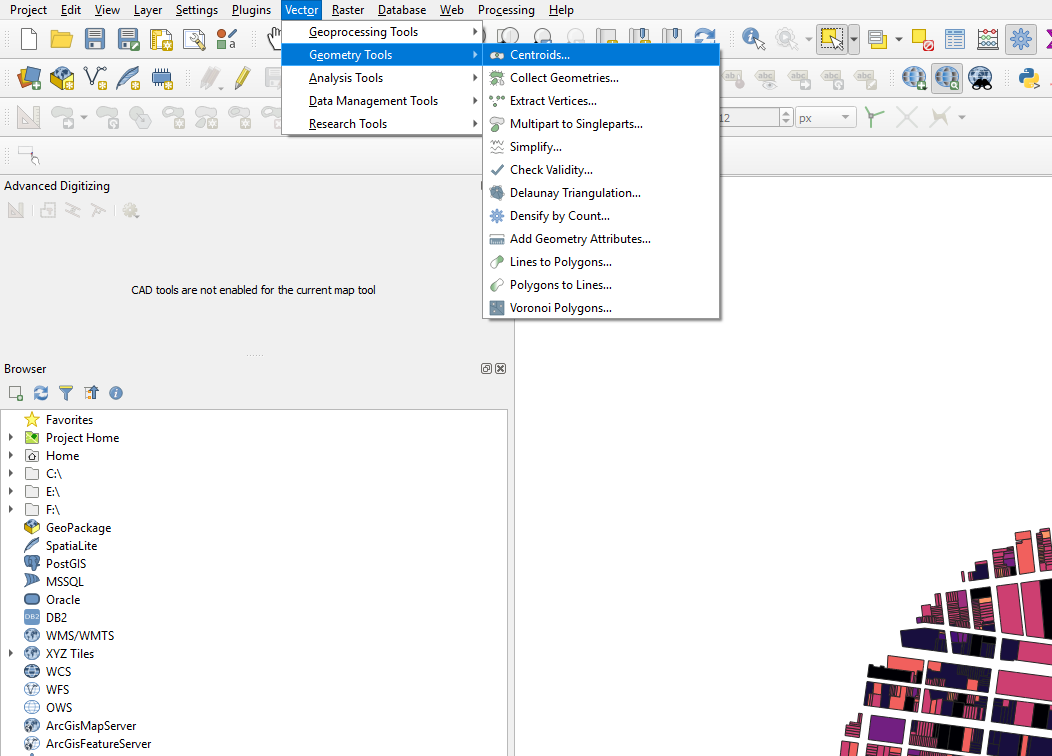
Task: Refresh the Browser panel
Action: [41, 393]
